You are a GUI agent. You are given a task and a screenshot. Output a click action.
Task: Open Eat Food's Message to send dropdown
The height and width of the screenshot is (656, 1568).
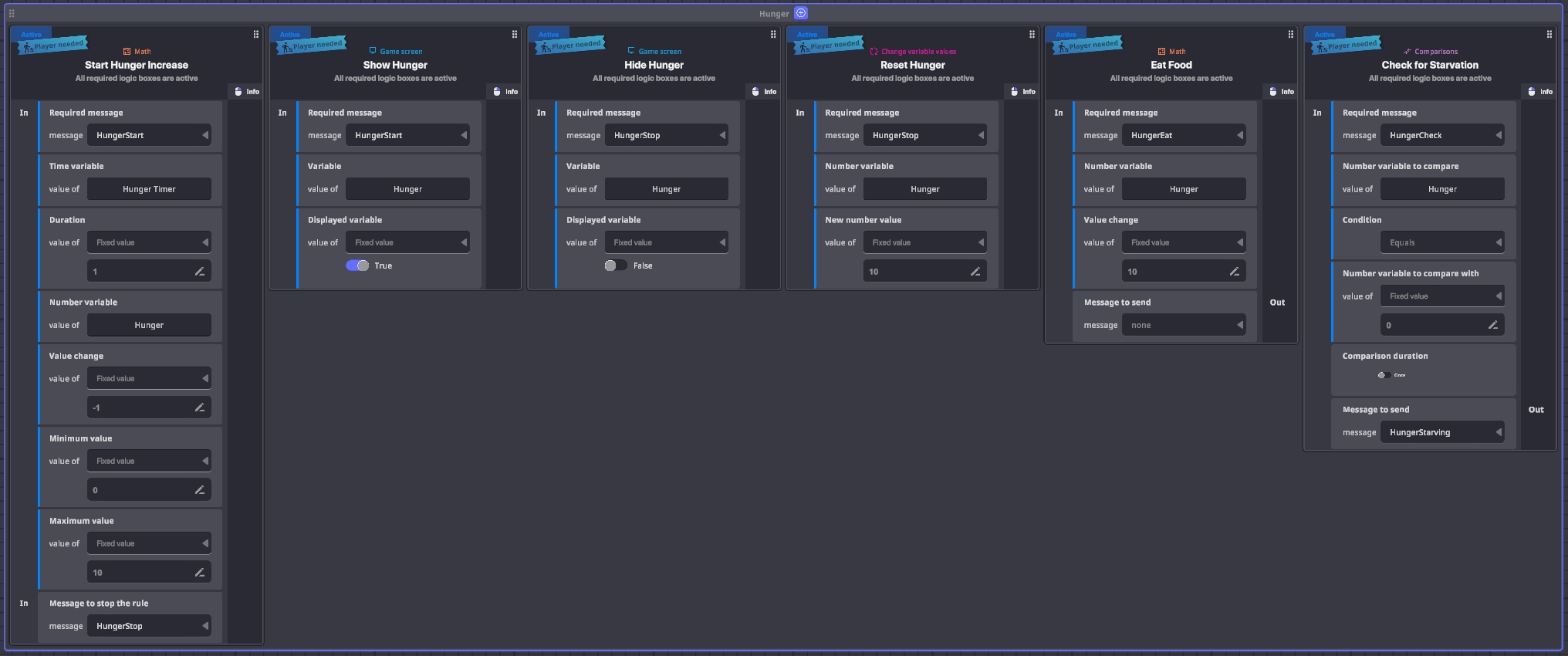[x=1183, y=325]
